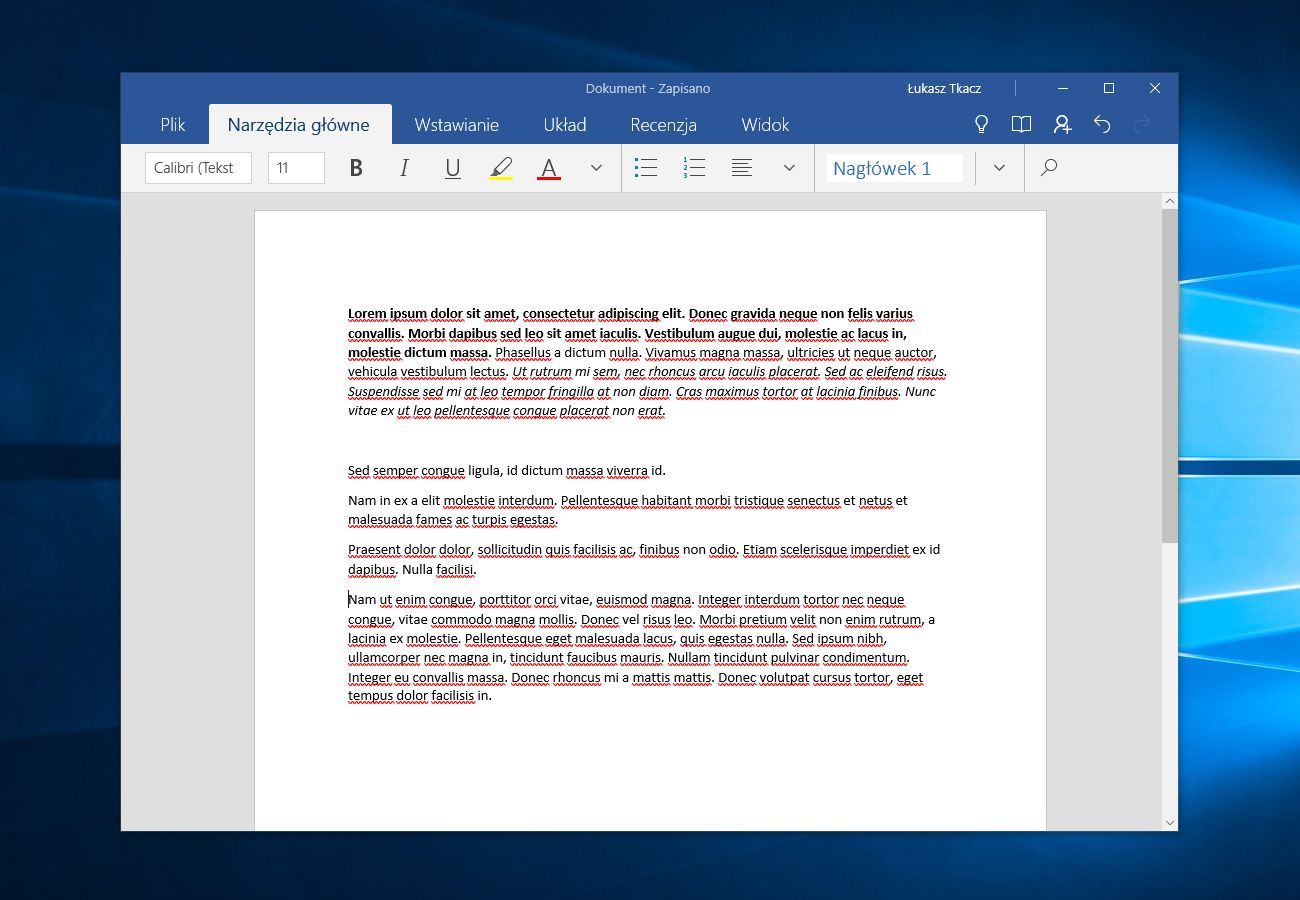Maximize the Word window
The width and height of the screenshot is (1300, 900).
pyautogui.click(x=1109, y=88)
